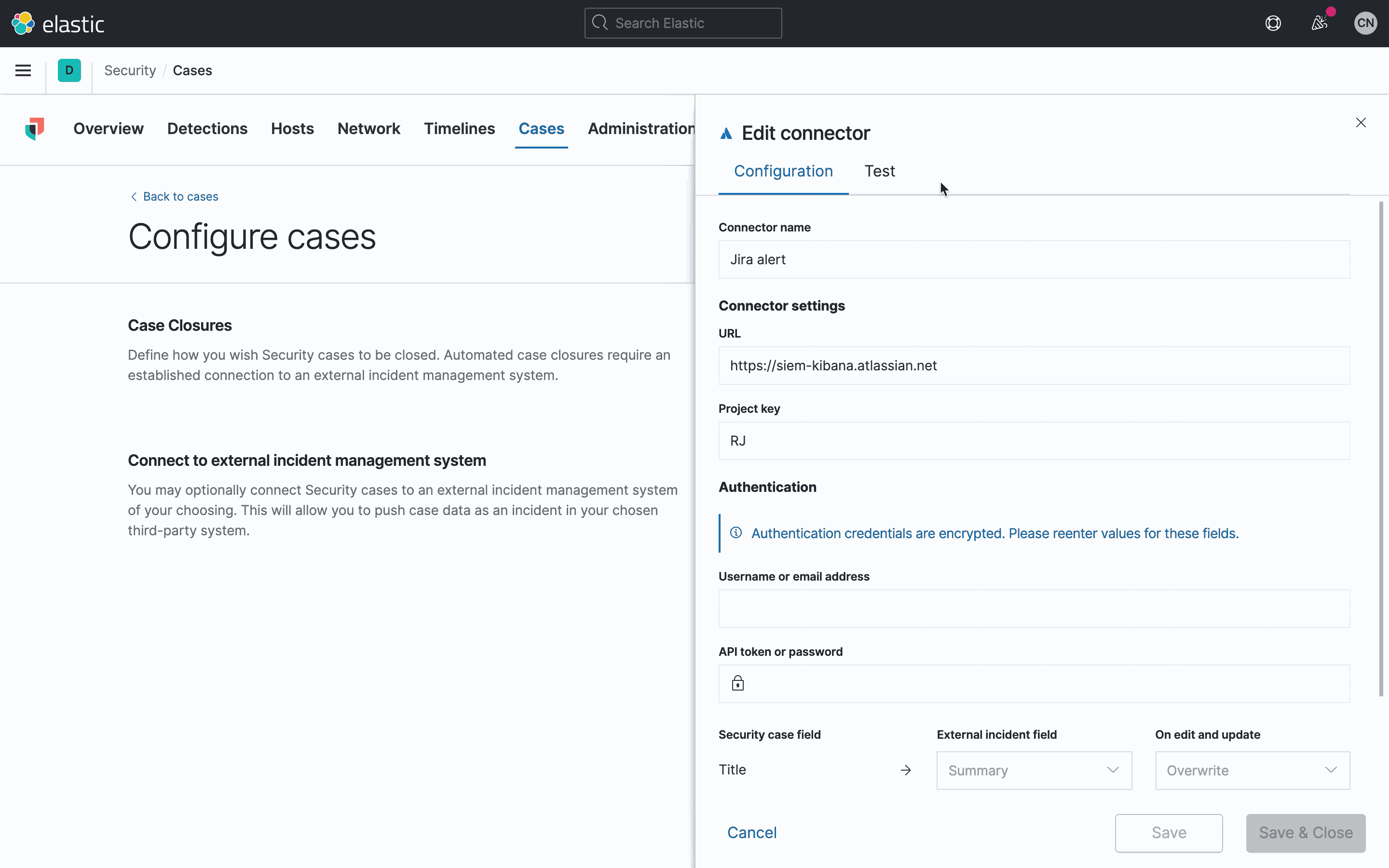Open the Detections navigation tab
The height and width of the screenshot is (868, 1389).
(207, 129)
